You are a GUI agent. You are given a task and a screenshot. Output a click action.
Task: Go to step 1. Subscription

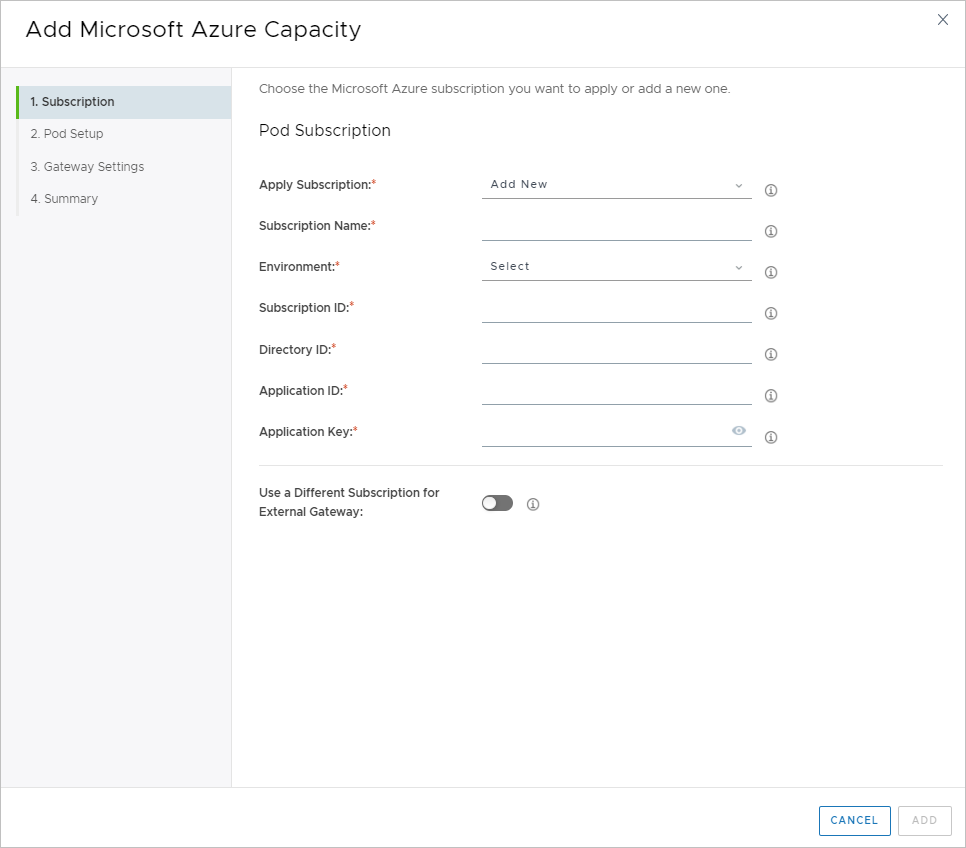click(x=124, y=102)
